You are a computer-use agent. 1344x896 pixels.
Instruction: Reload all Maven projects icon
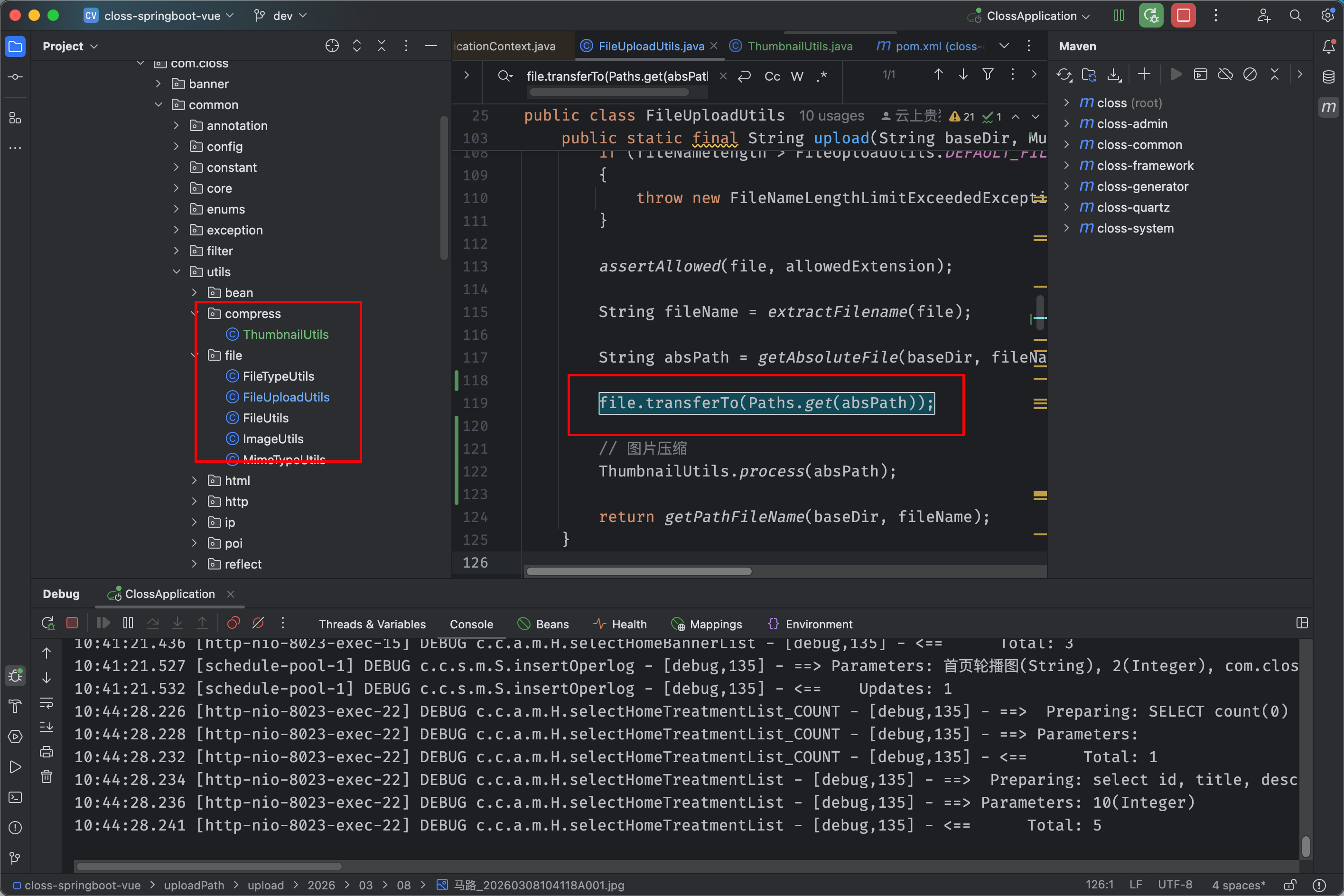point(1064,75)
